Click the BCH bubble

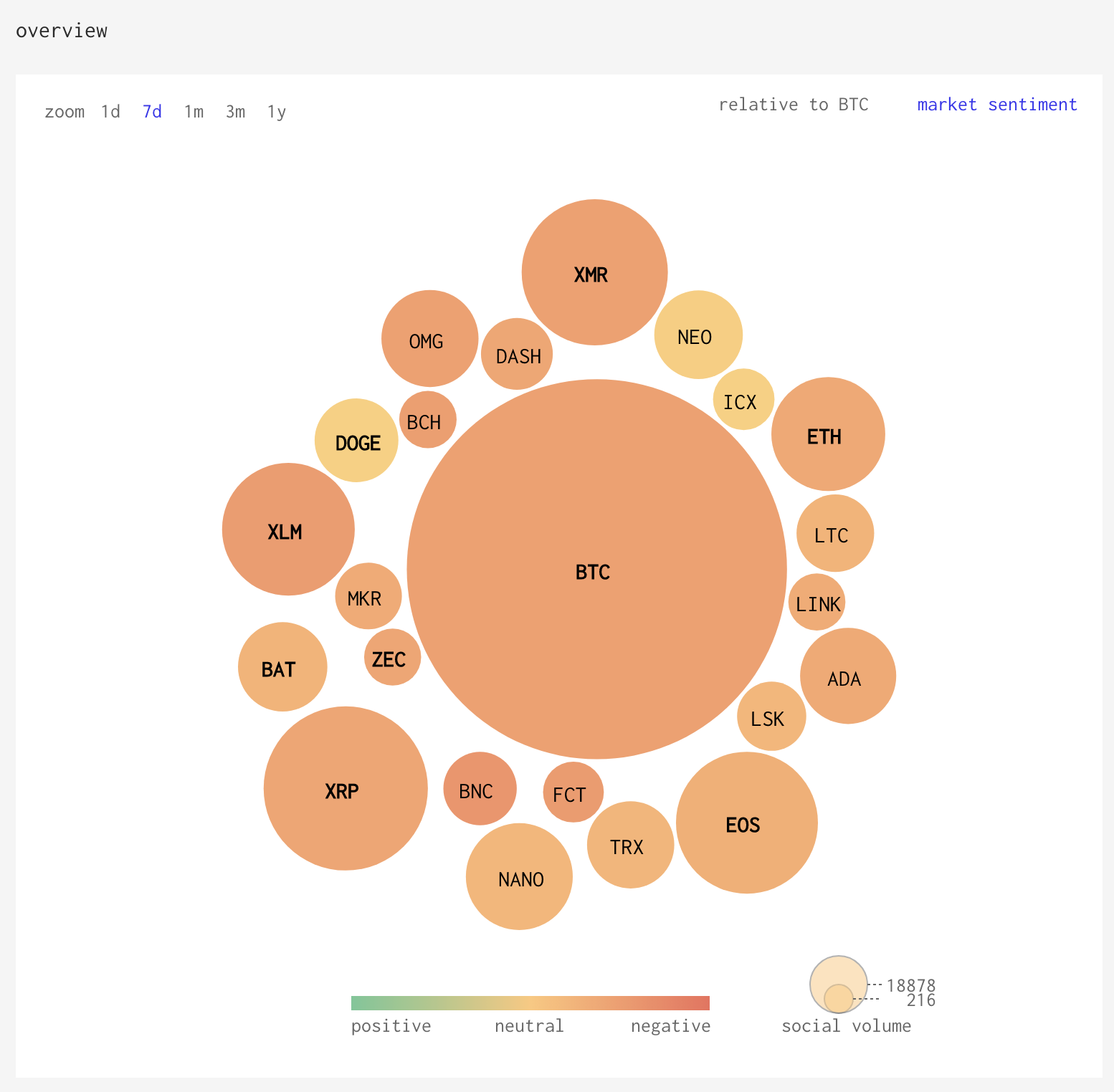tap(428, 419)
